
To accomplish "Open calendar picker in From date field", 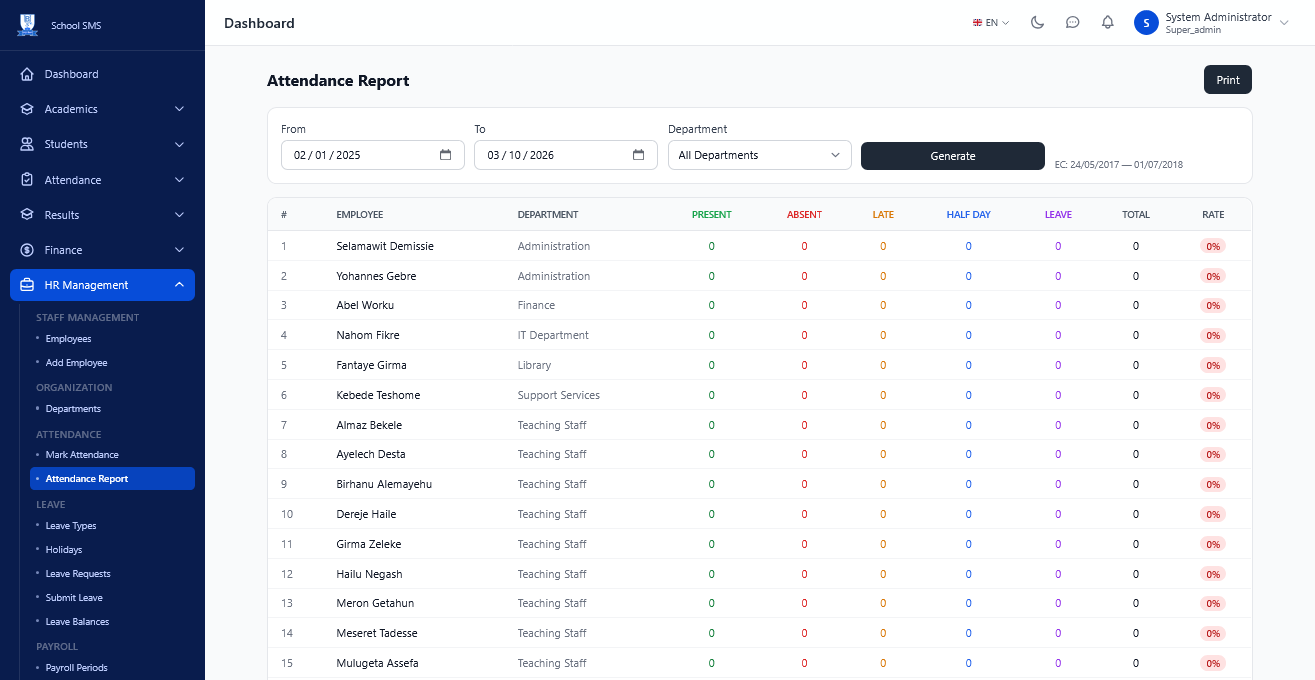I will pos(446,155).
